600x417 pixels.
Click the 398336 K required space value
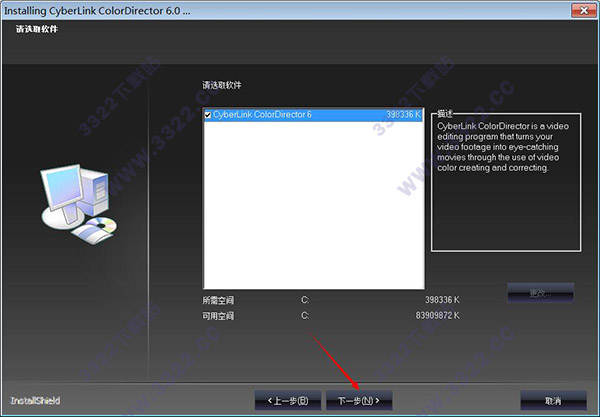pyautogui.click(x=442, y=300)
